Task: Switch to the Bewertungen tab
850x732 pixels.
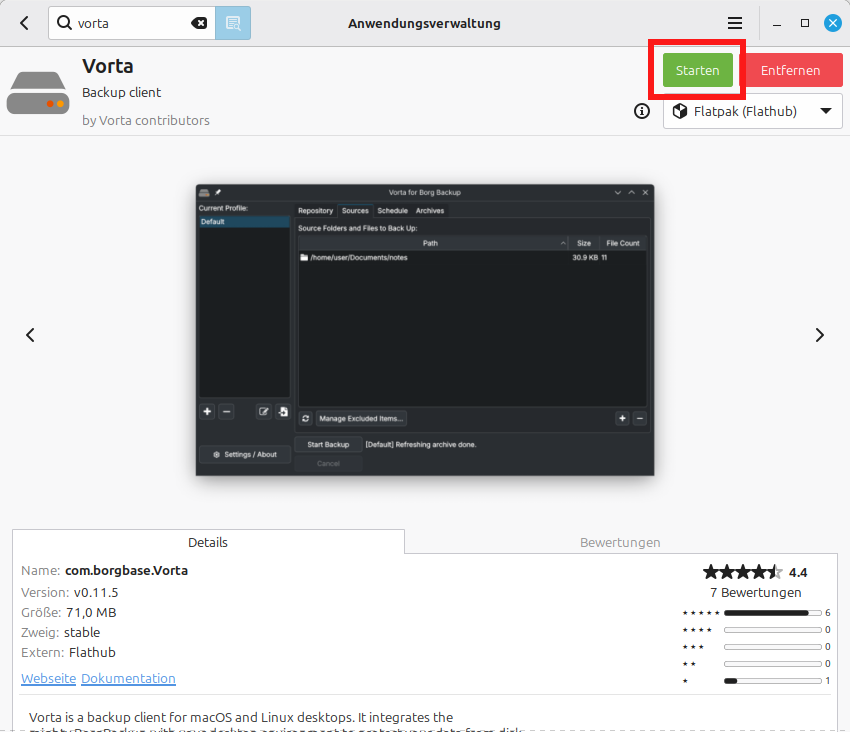Action: 620,542
